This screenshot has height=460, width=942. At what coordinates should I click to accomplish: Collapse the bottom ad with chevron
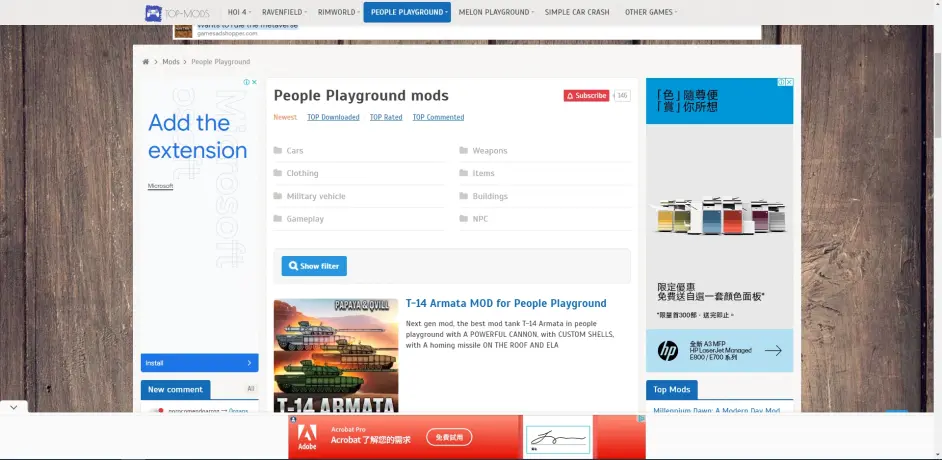click(x=14, y=407)
